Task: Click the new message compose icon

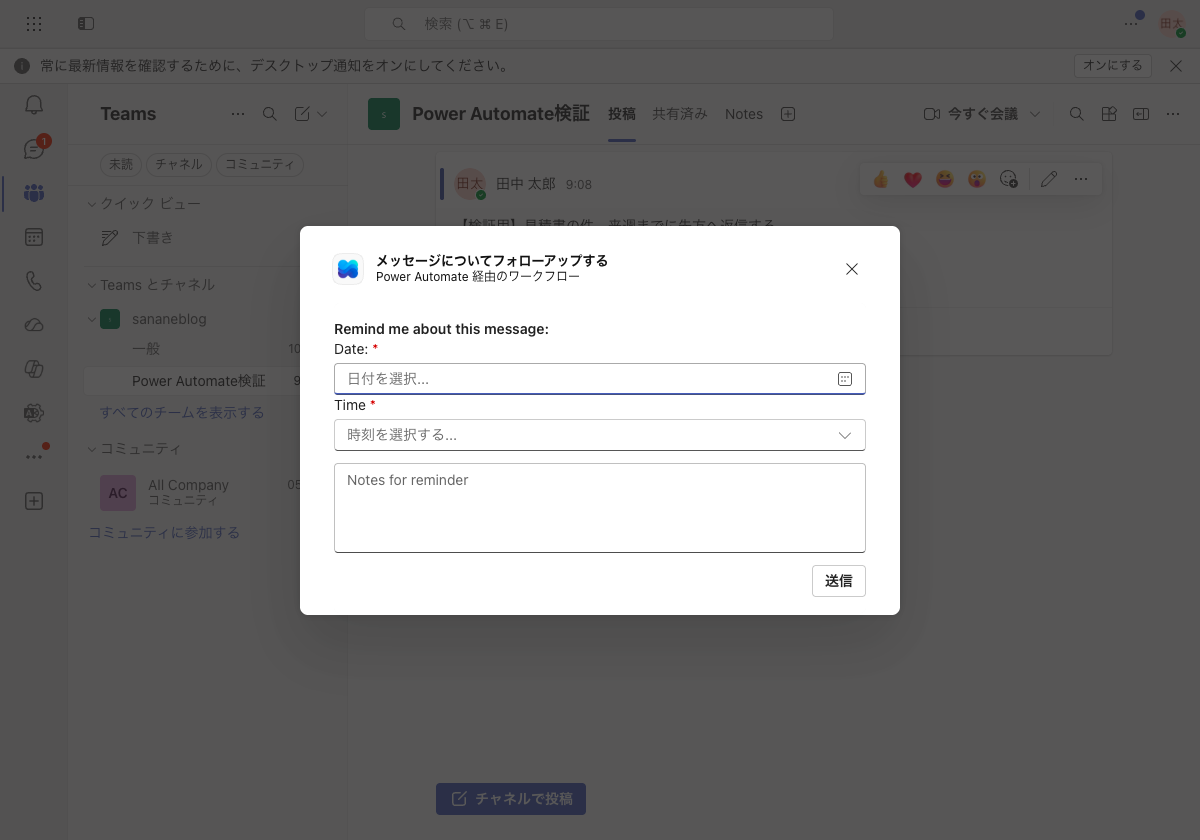Action: pos(302,114)
